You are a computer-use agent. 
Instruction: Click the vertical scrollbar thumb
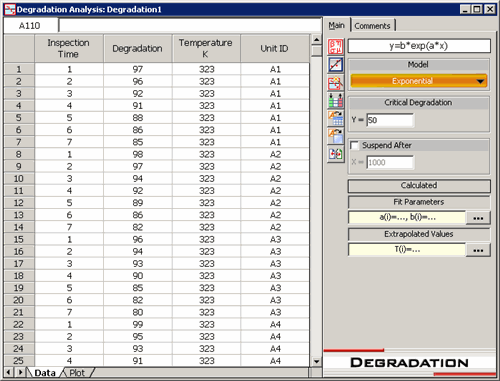(316, 51)
